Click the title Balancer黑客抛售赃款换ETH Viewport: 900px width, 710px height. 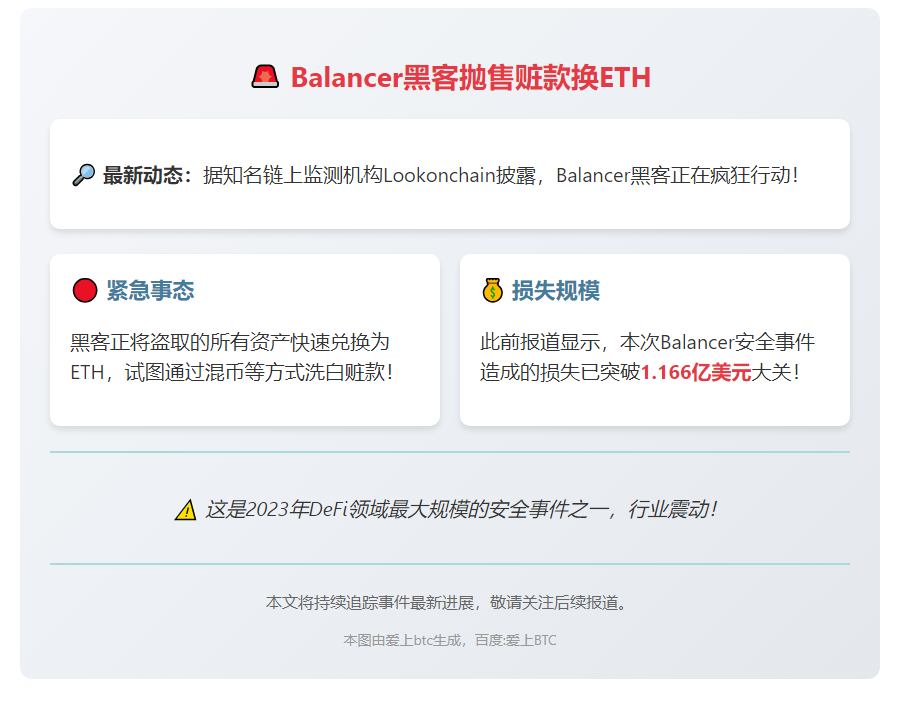[471, 77]
